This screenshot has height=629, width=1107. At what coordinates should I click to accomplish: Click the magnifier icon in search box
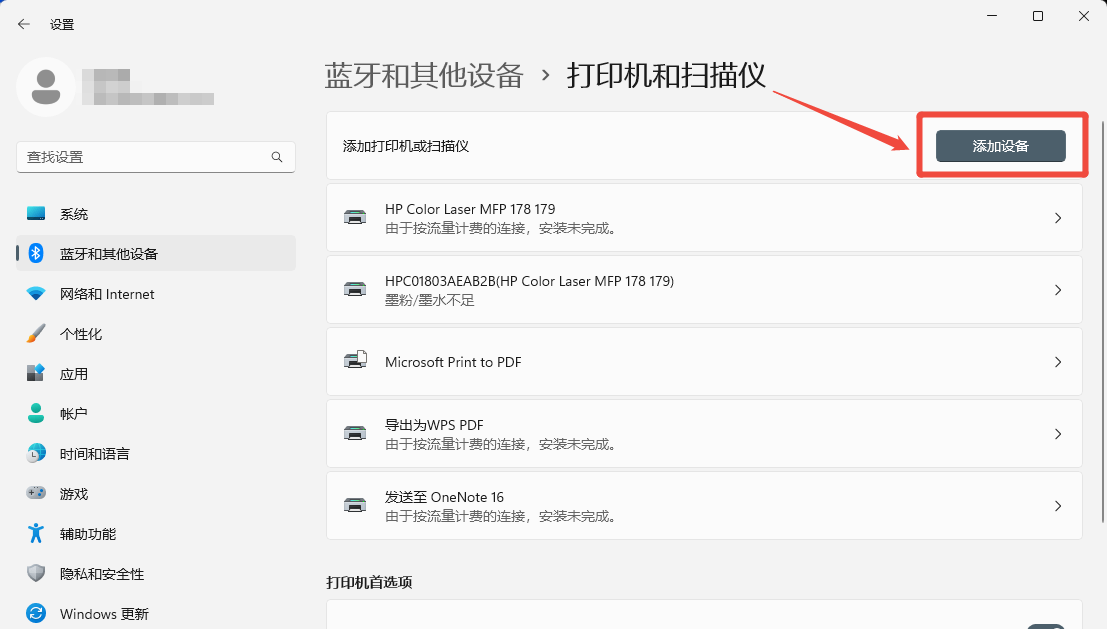pos(277,157)
